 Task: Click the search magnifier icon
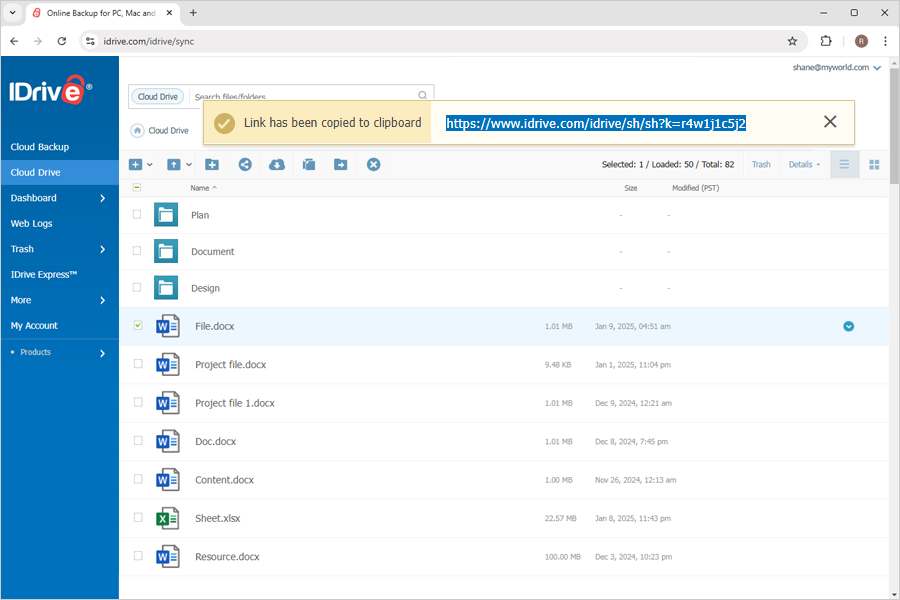(x=422, y=95)
